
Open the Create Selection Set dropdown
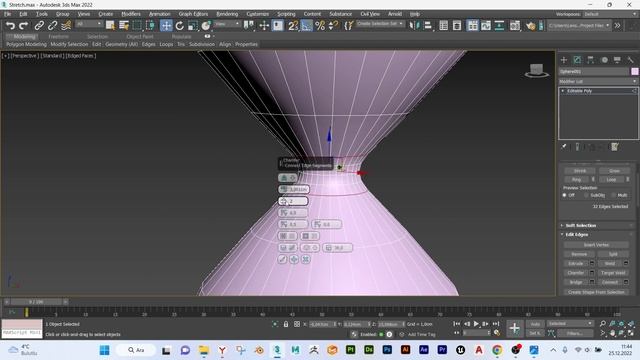(x=380, y=24)
